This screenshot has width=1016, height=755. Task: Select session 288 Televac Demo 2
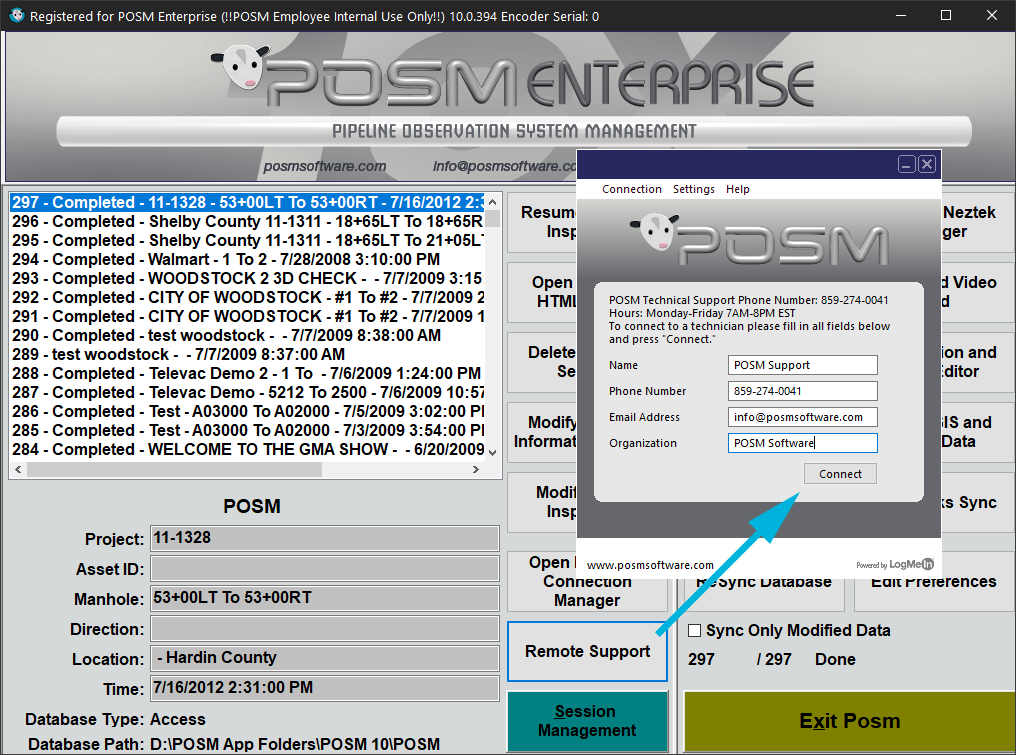(247, 373)
